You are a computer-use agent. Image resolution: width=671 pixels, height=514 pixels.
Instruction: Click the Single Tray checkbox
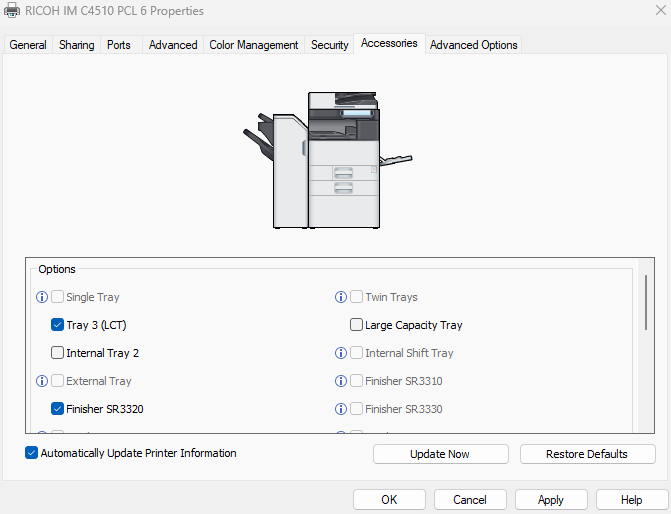tap(57, 297)
